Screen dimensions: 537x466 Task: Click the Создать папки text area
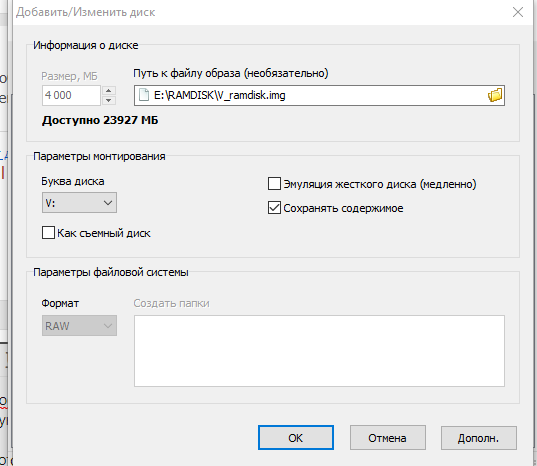tap(319, 351)
